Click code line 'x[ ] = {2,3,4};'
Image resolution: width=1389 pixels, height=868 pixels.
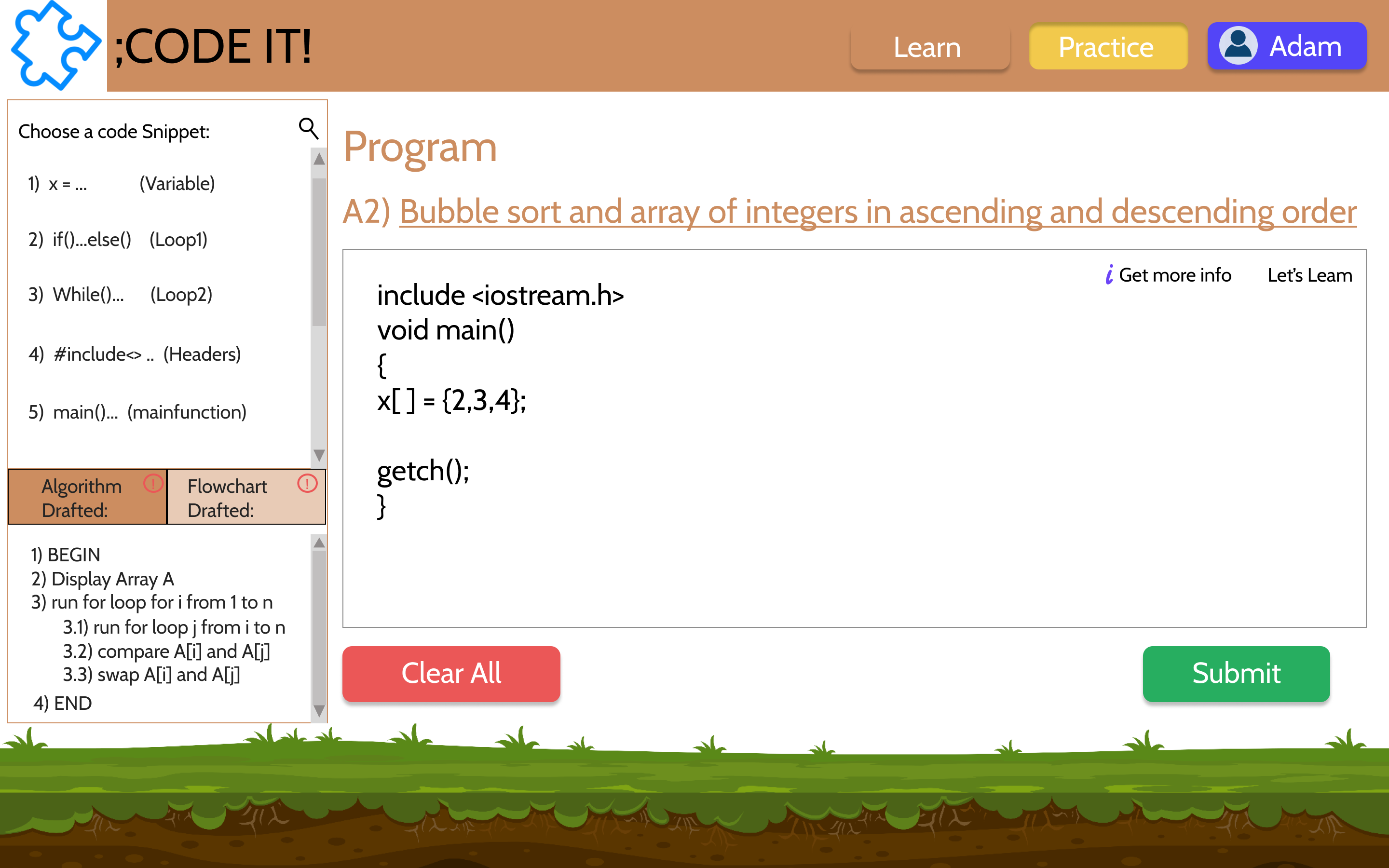coord(451,401)
